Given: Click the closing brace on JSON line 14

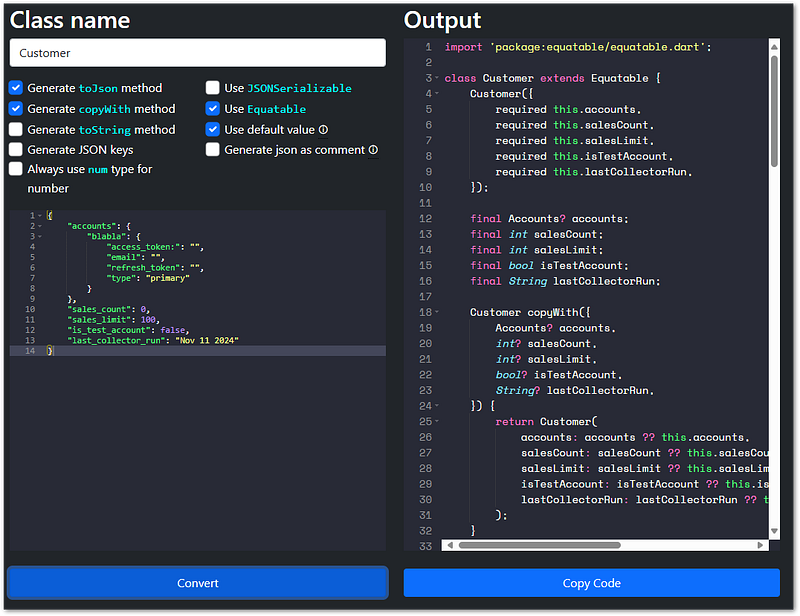Looking at the screenshot, I should point(49,351).
